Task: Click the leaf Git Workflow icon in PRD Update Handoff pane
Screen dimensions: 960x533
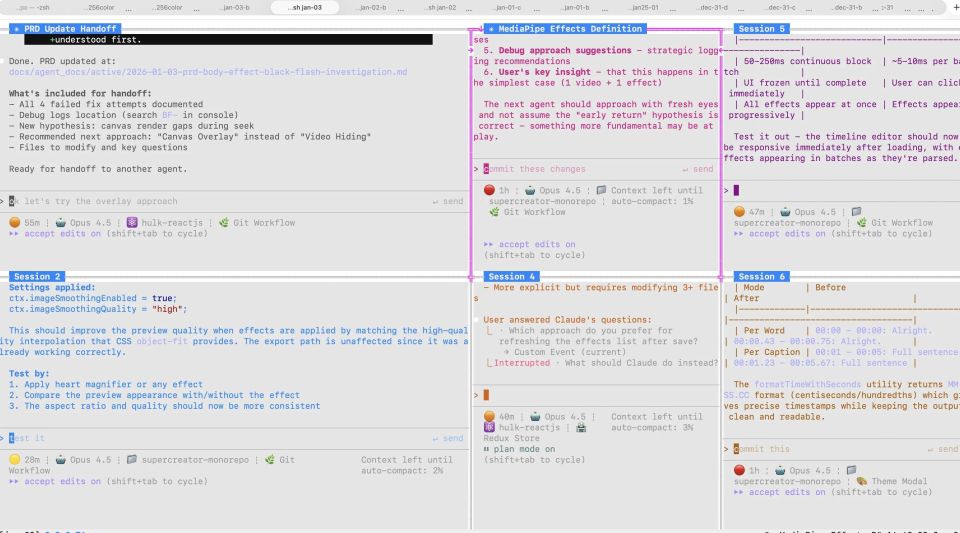Action: click(224, 223)
